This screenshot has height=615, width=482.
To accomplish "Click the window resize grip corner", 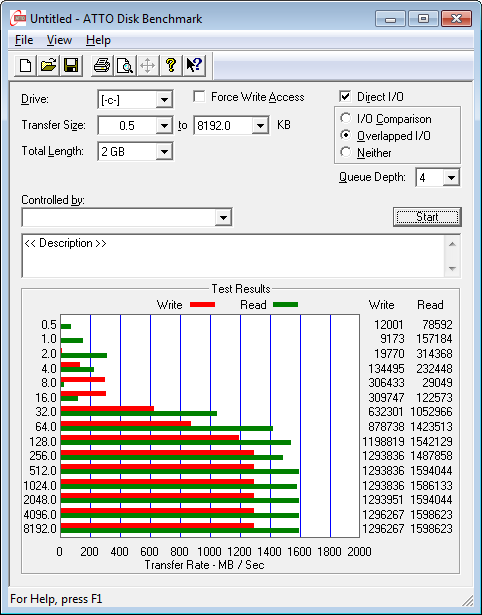I will pyautogui.click(x=467, y=600).
